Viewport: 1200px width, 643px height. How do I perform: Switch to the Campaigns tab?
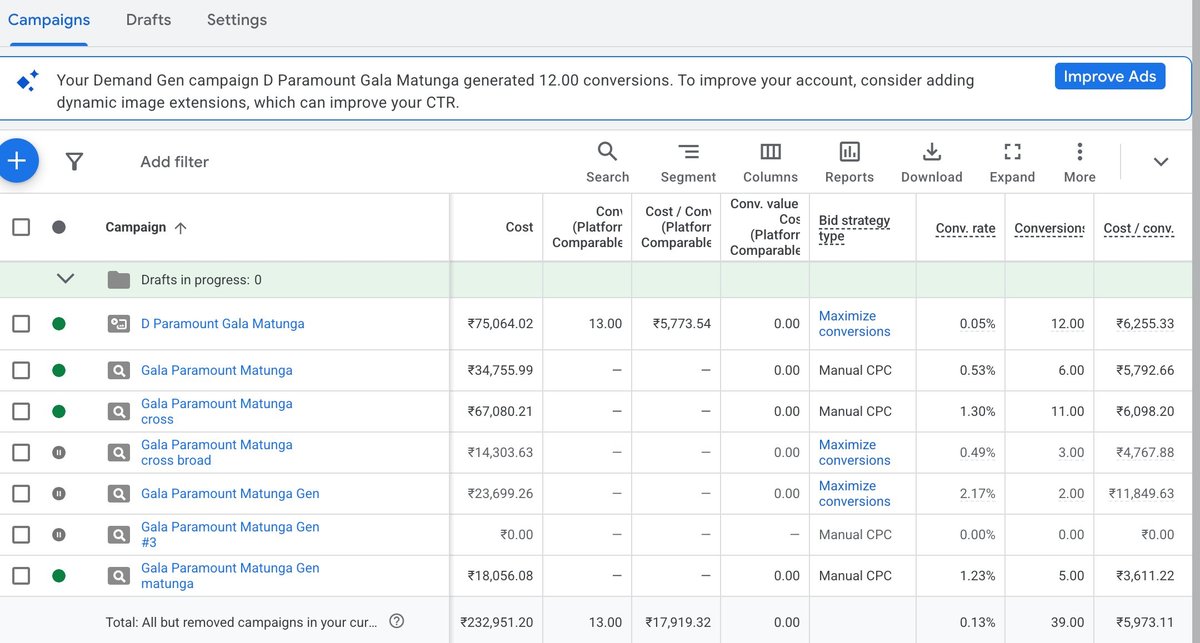(49, 20)
